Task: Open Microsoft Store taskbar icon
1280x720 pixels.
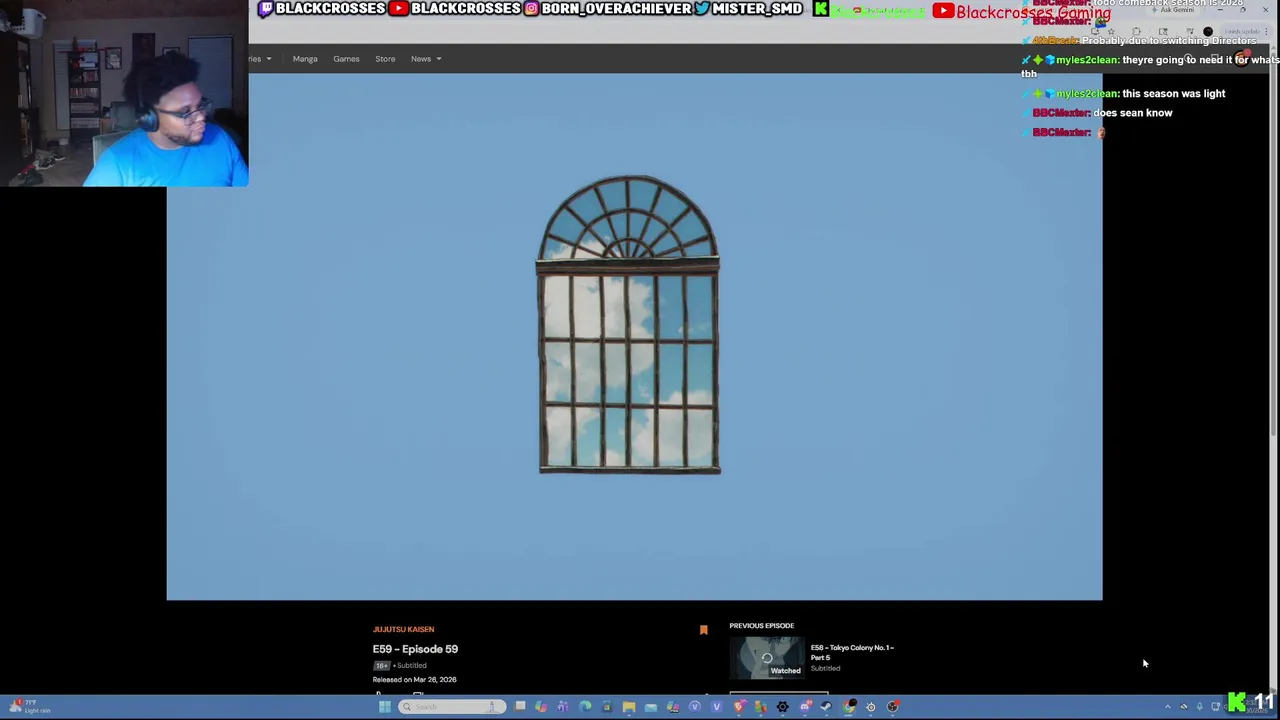Action: (x=606, y=707)
